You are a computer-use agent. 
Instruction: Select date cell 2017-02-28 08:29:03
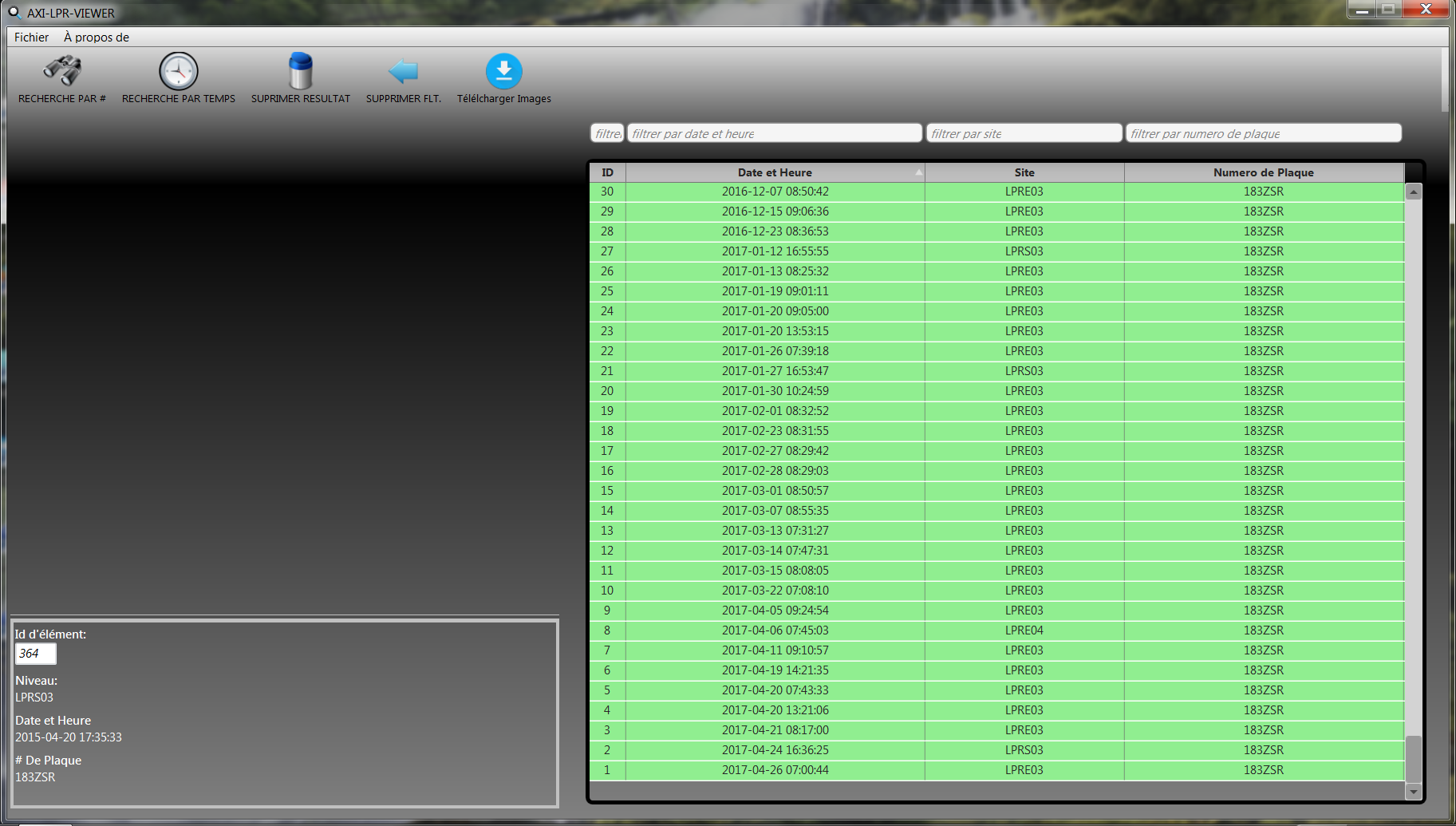tap(775, 471)
